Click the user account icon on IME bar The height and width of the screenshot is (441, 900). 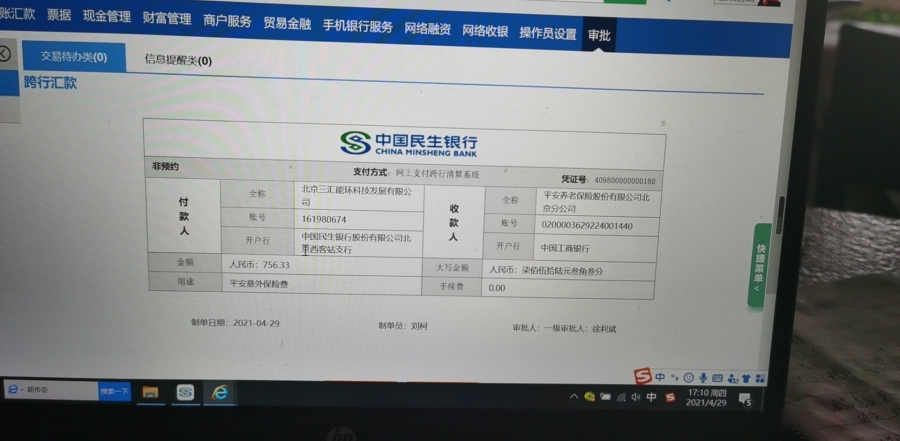(732, 378)
